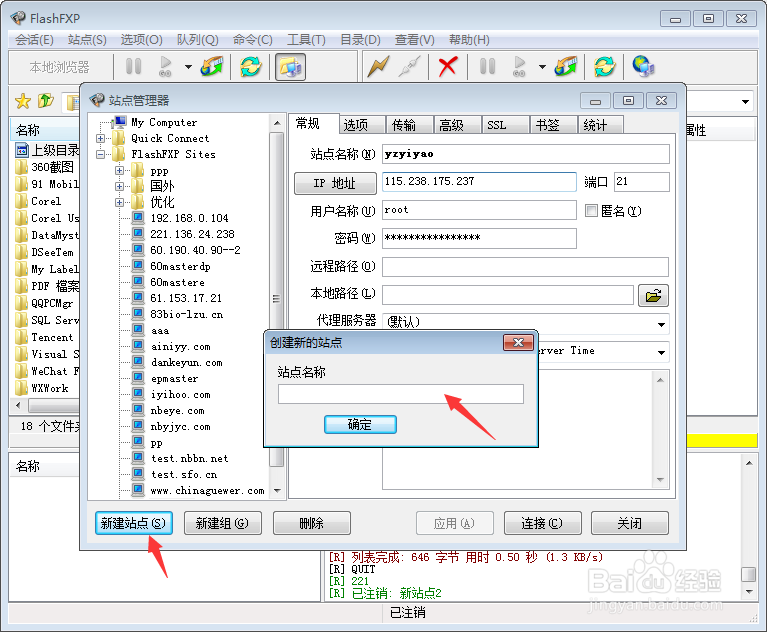Viewport: 767px width, 632px height.
Task: Click the right pane transfer queue icon
Action: (566, 66)
